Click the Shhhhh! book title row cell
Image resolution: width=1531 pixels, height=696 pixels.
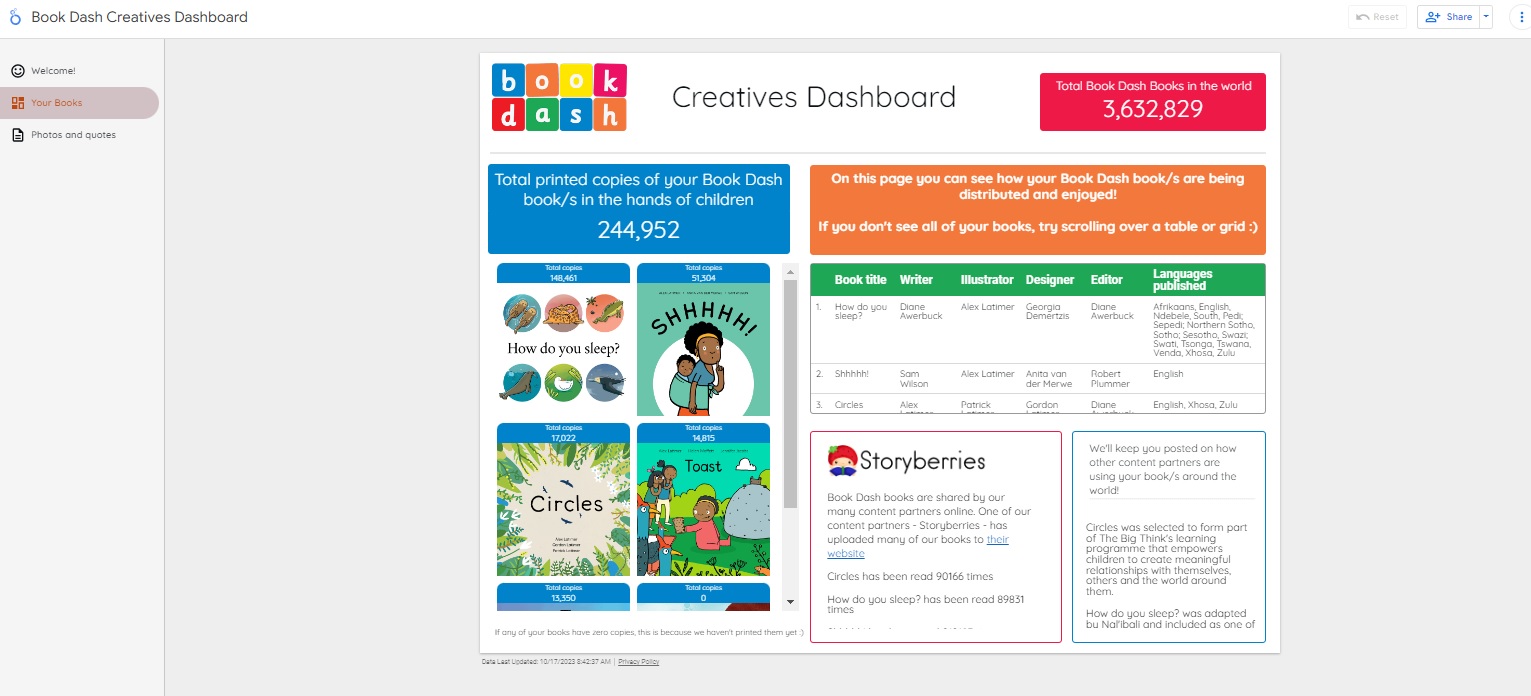point(852,374)
